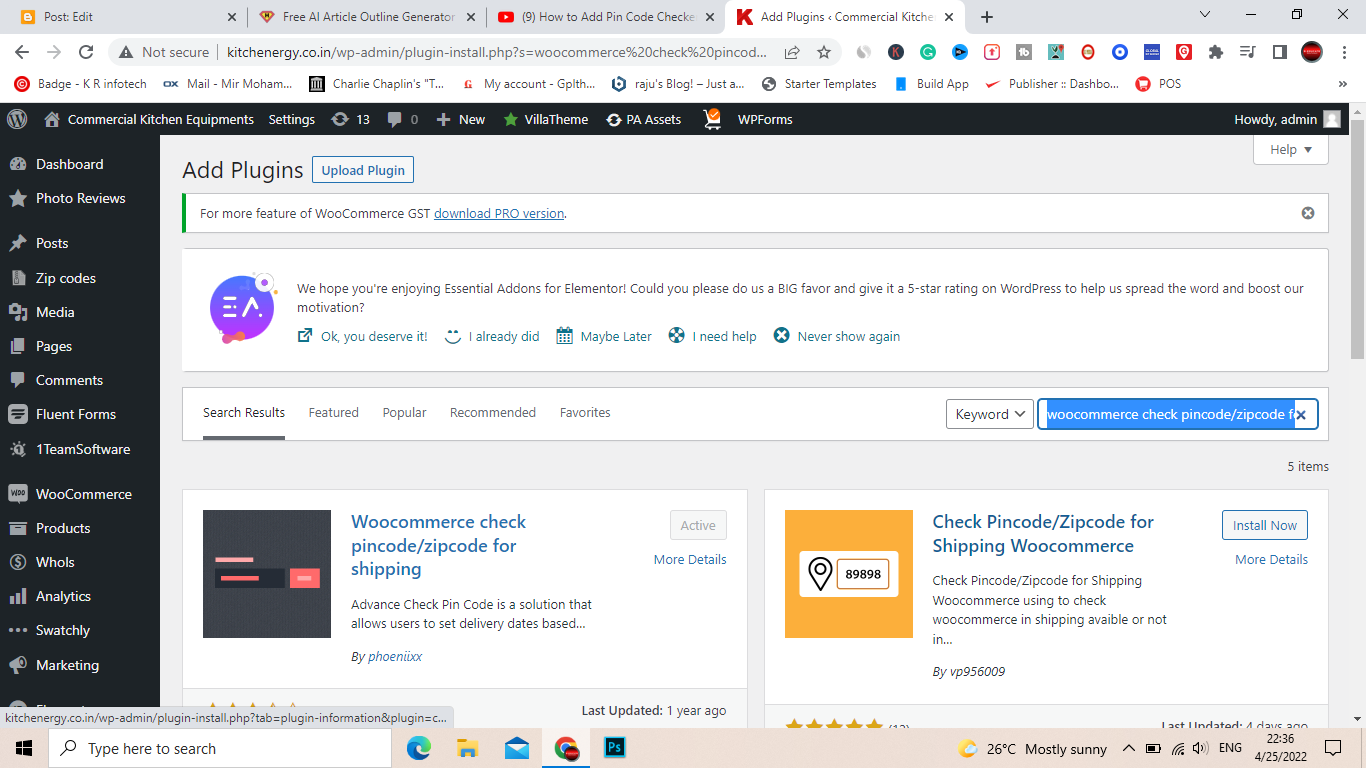Select the Search Results tab

244,412
